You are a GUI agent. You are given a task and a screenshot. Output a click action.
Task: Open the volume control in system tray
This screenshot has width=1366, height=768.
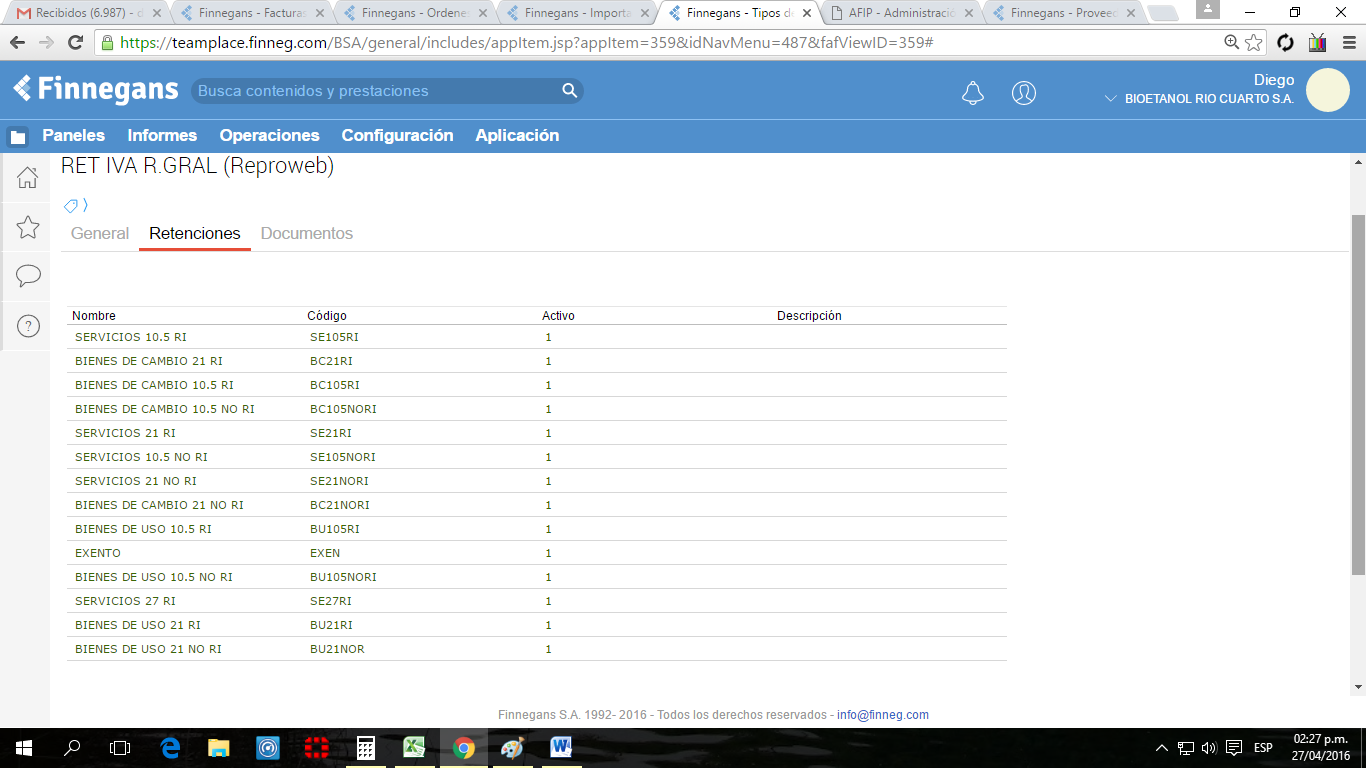click(1208, 748)
